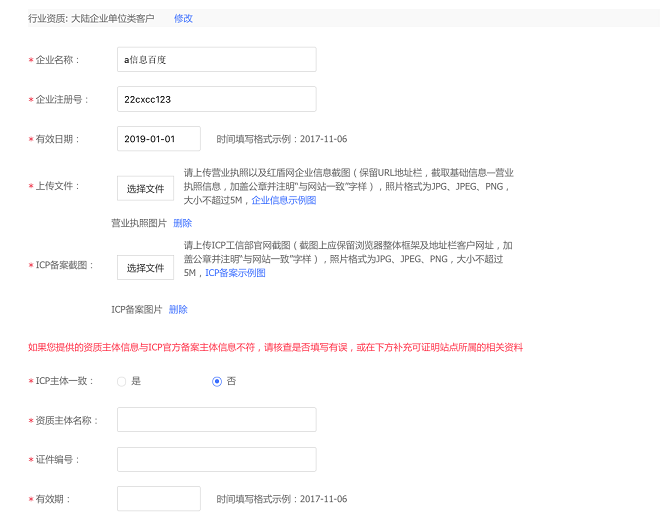
Task: Click the 企业名称 input field
Action: pos(216,60)
